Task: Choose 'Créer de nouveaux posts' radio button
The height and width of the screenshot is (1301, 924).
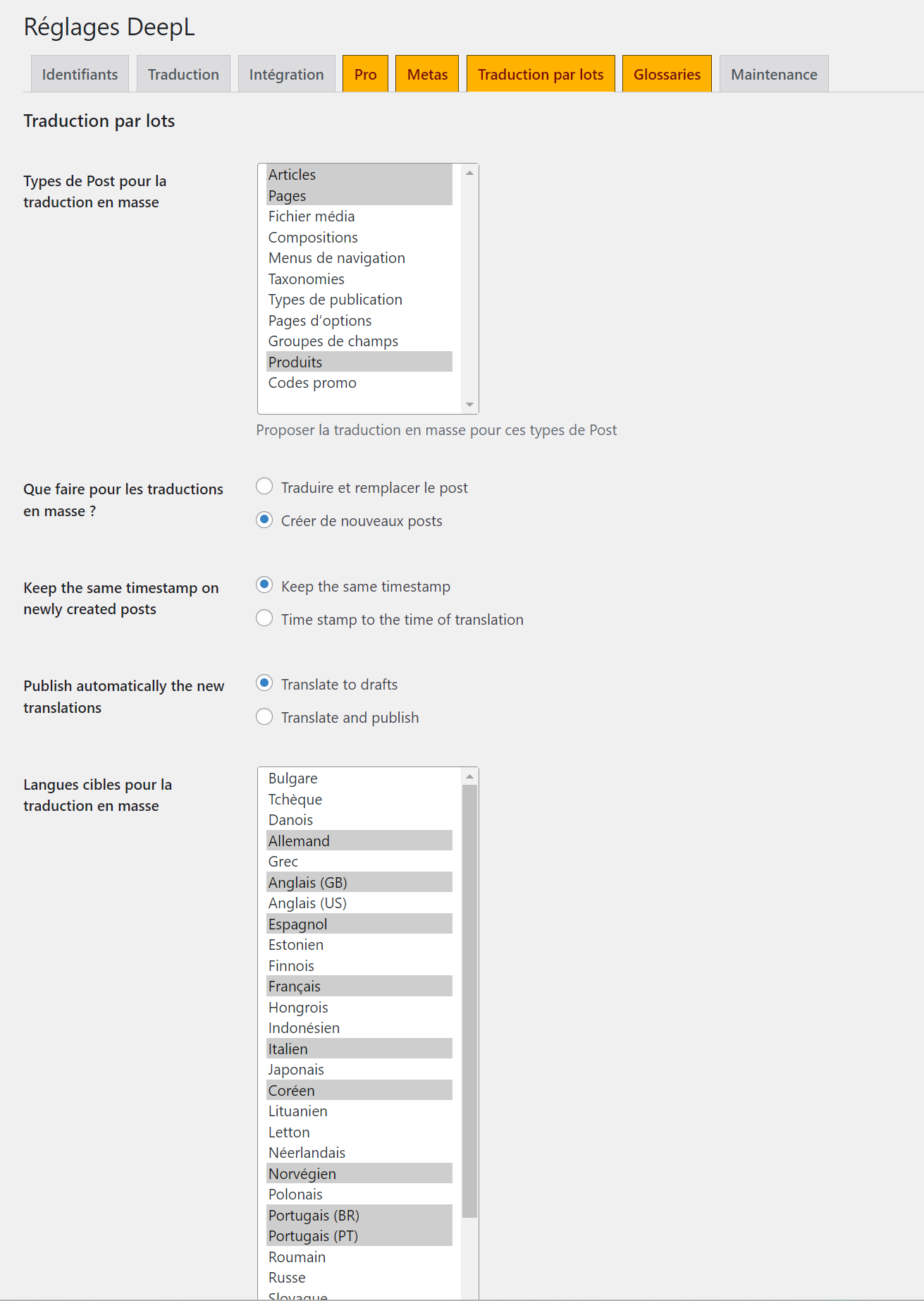Action: (x=264, y=520)
